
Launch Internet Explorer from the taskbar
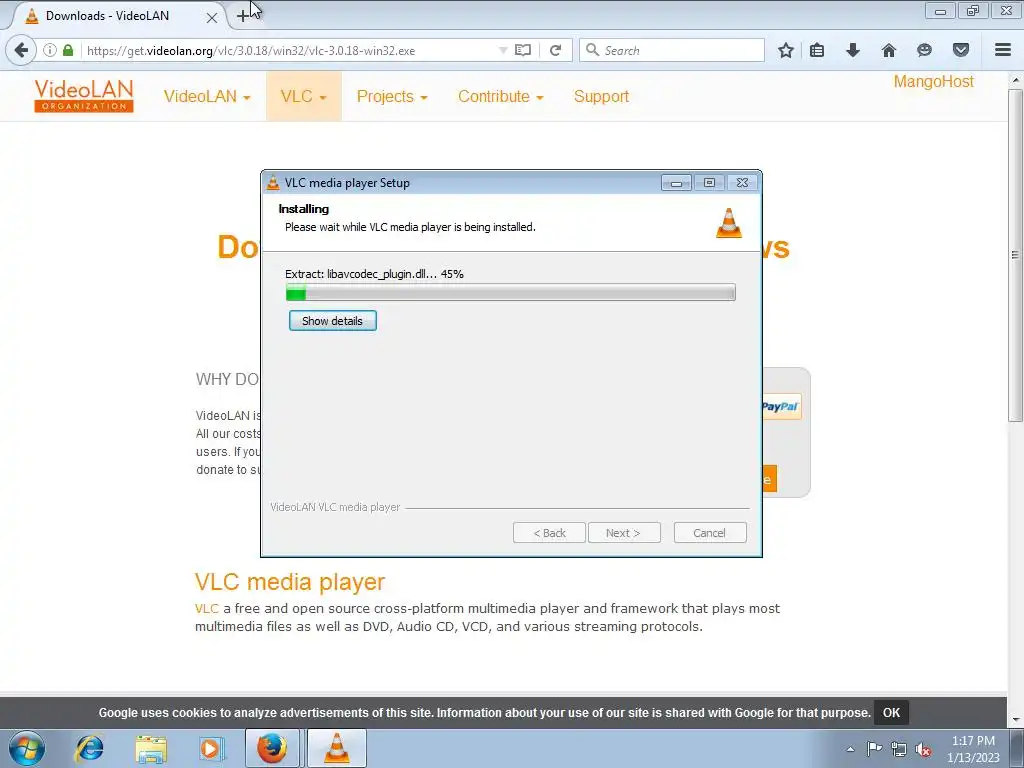89,748
